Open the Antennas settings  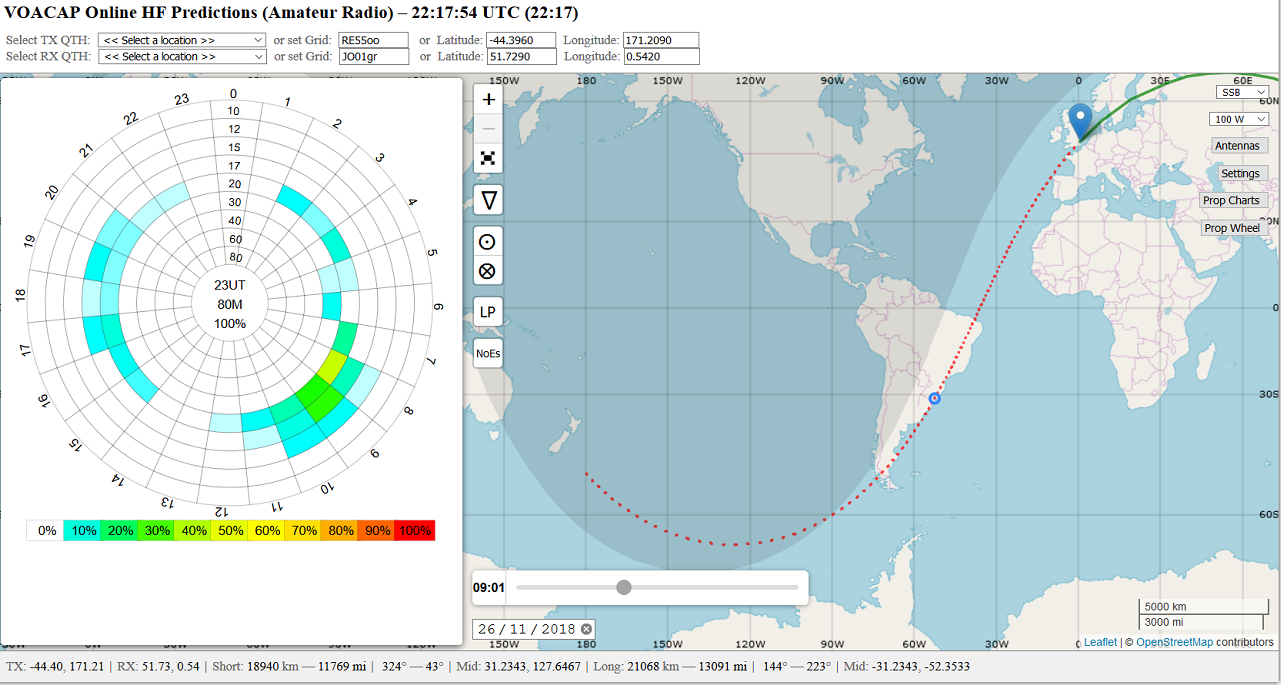[1237, 146]
